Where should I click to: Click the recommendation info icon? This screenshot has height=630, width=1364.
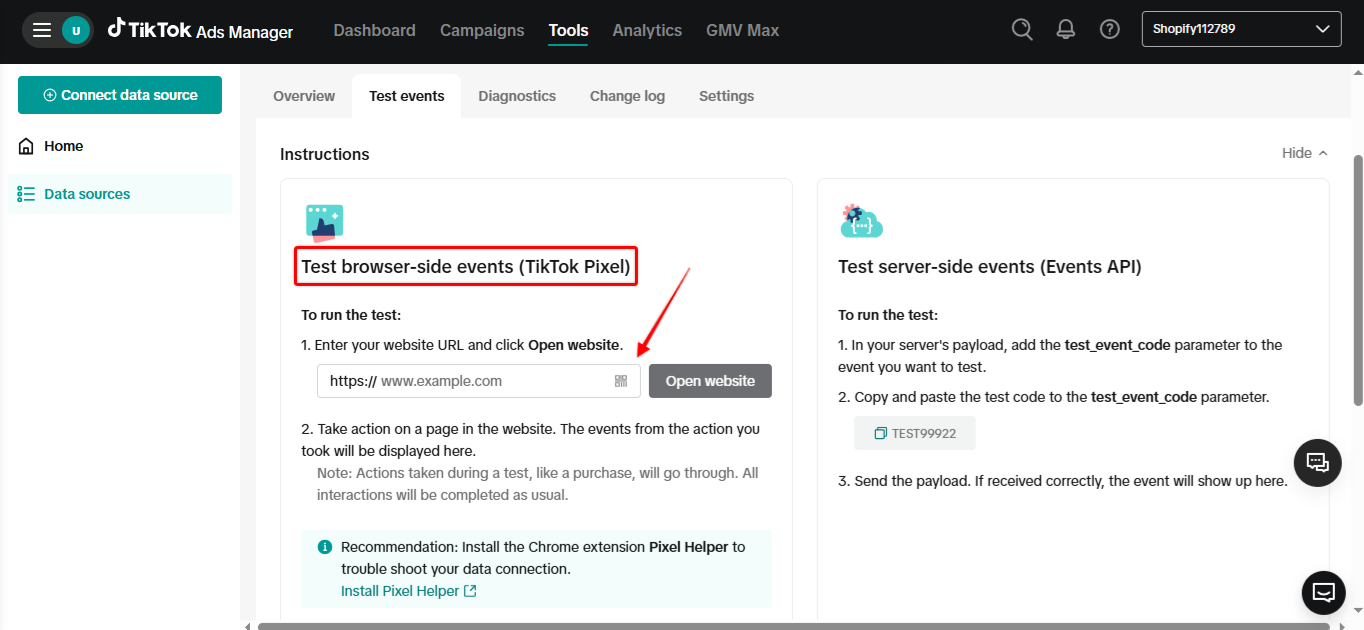[325, 547]
